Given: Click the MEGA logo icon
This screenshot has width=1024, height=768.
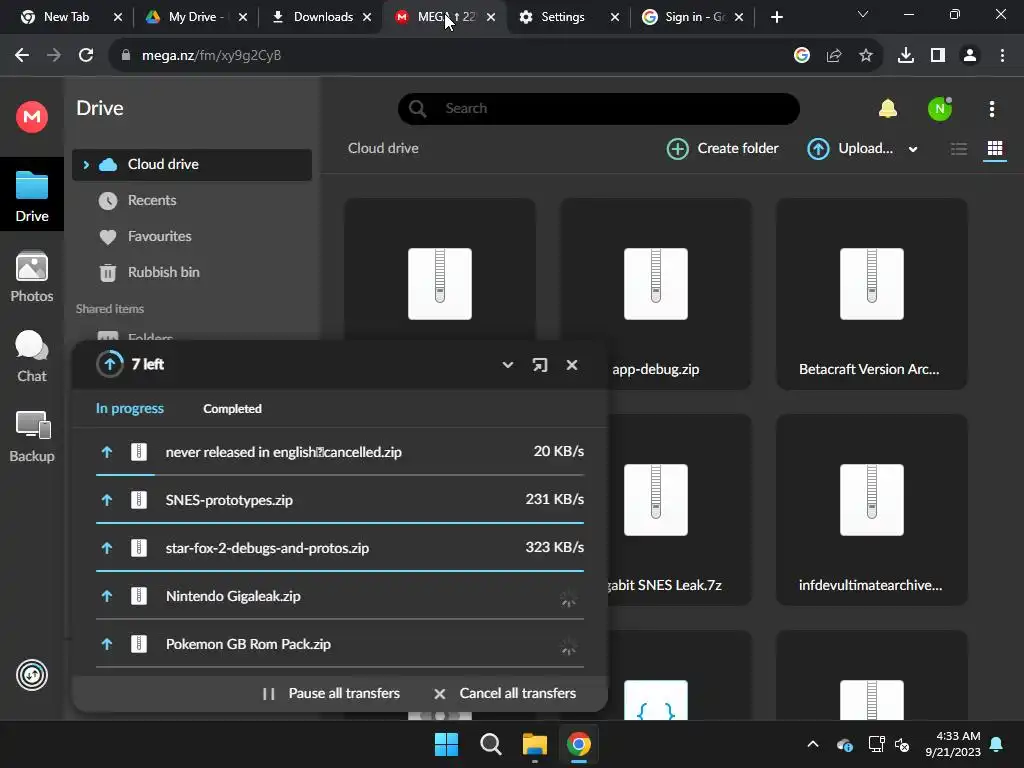Looking at the screenshot, I should coord(31,117).
